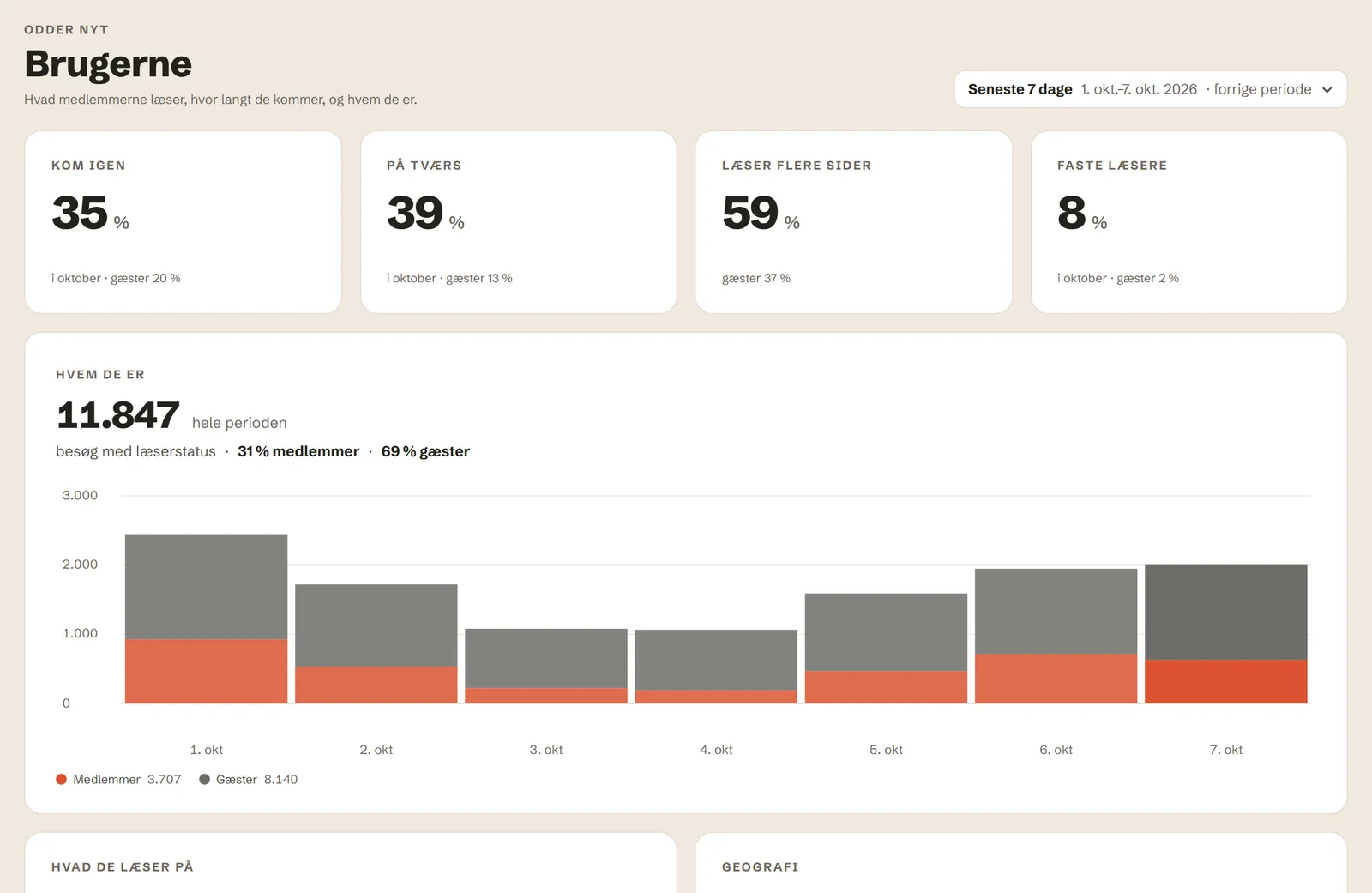Click the gæster 37 % subtext
This screenshot has height=893, width=1372.
click(756, 278)
